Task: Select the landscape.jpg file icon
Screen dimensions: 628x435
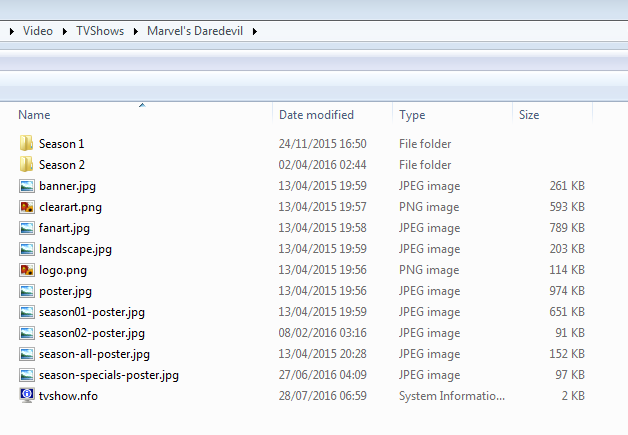Action: tap(27, 249)
